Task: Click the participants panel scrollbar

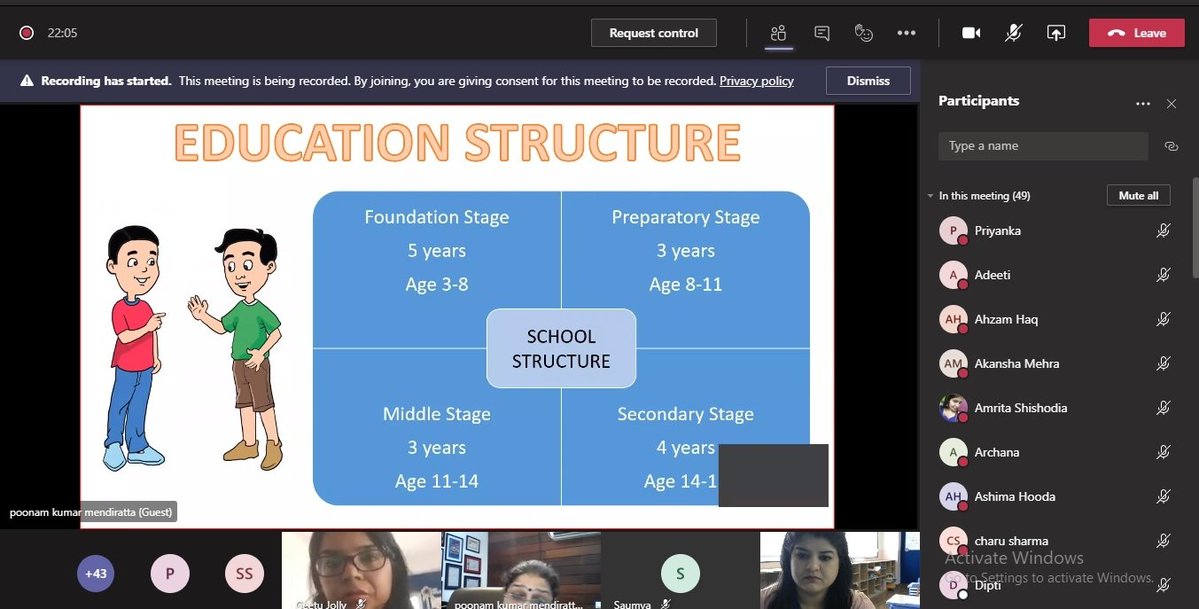Action: [1194, 230]
